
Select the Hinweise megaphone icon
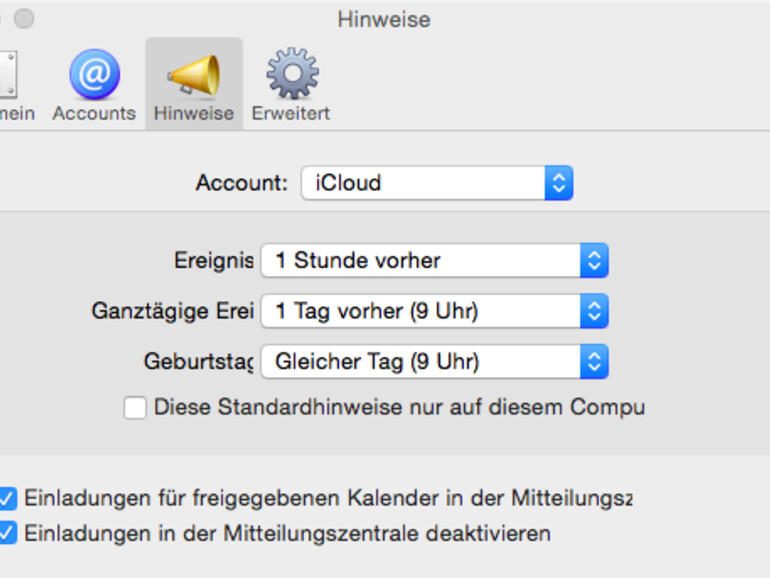194,84
